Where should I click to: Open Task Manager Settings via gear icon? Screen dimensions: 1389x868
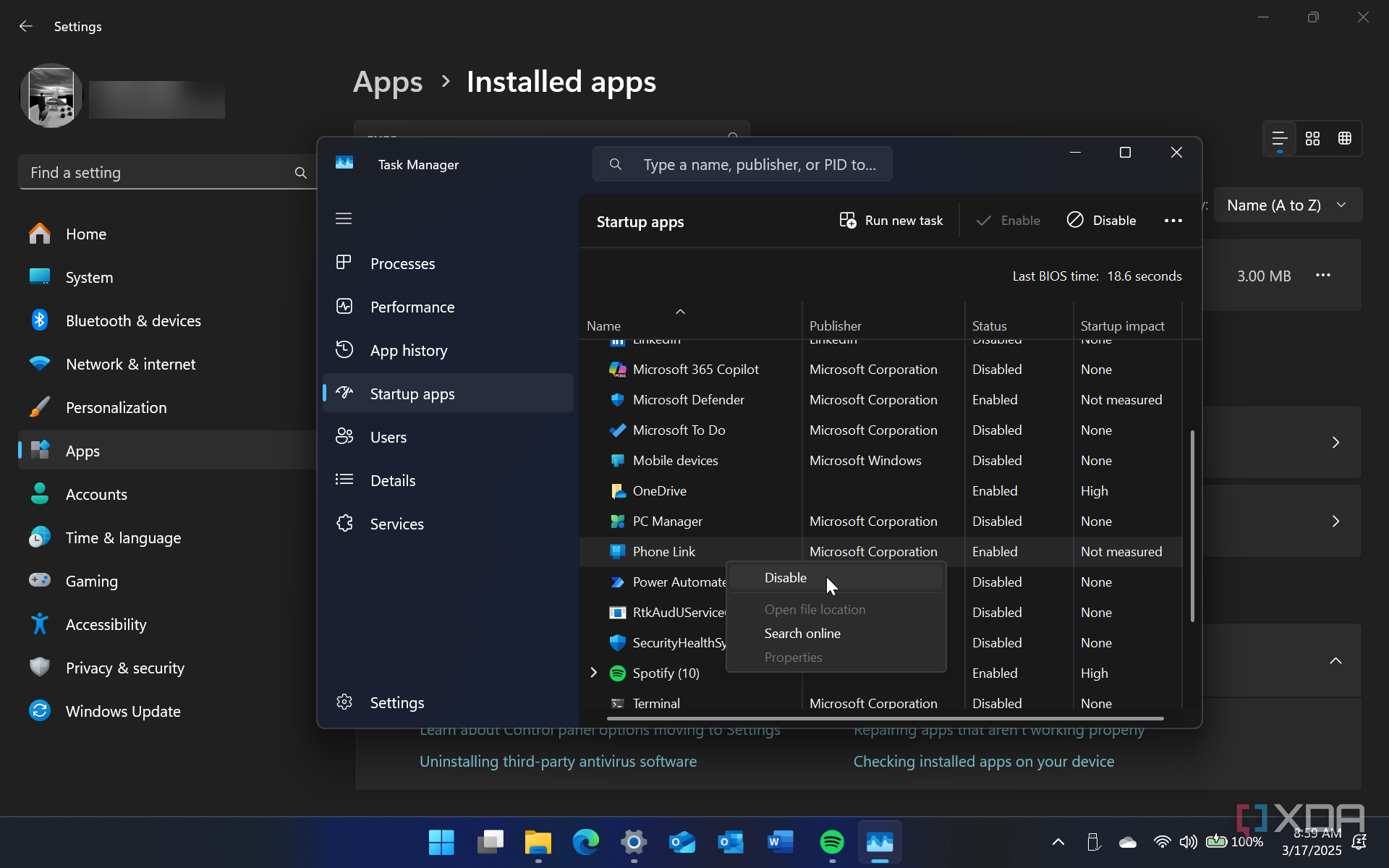(x=344, y=702)
